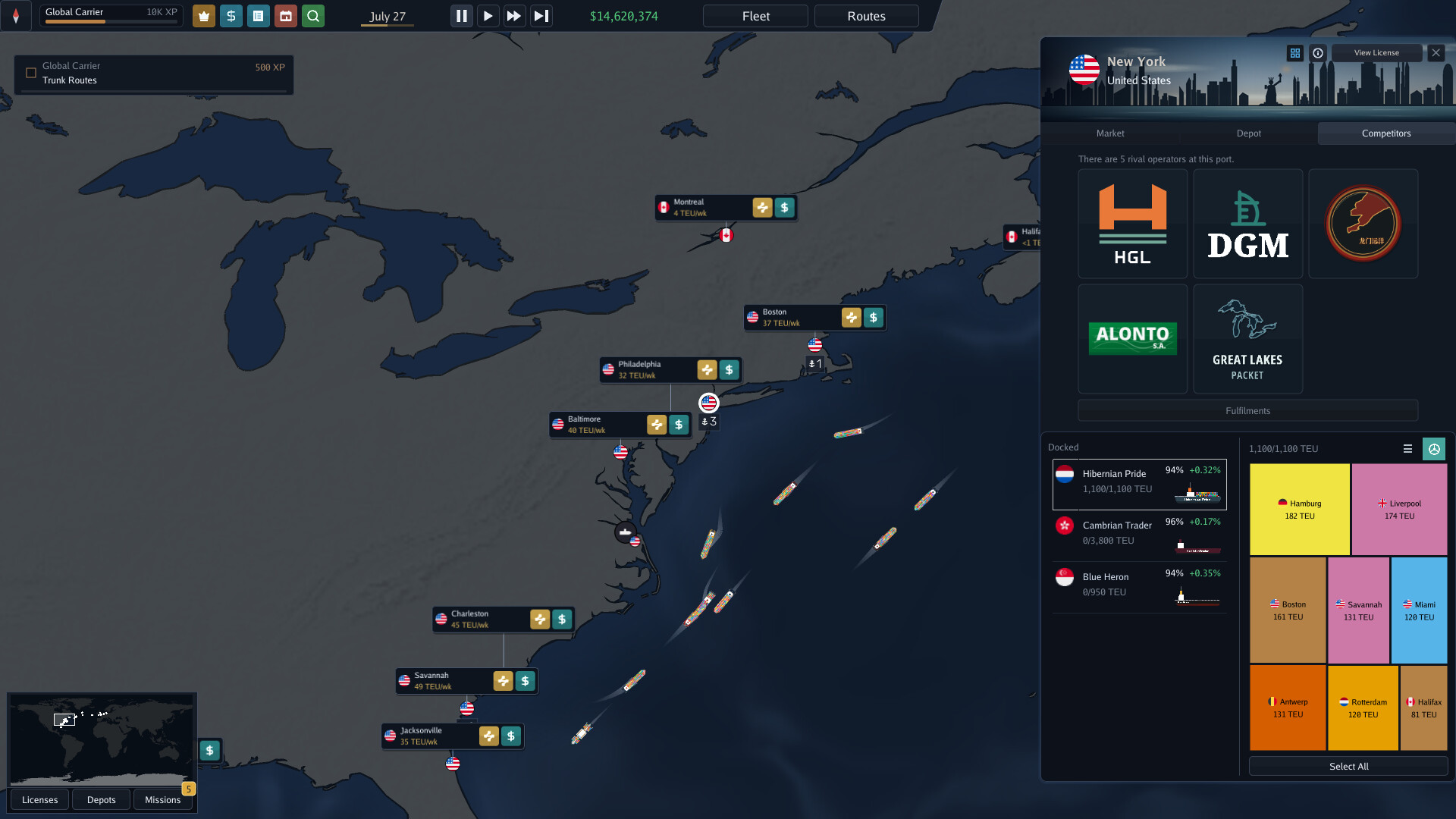This screenshot has width=1456, height=819.
Task: Click the grid view icon in New York header
Action: click(x=1295, y=53)
